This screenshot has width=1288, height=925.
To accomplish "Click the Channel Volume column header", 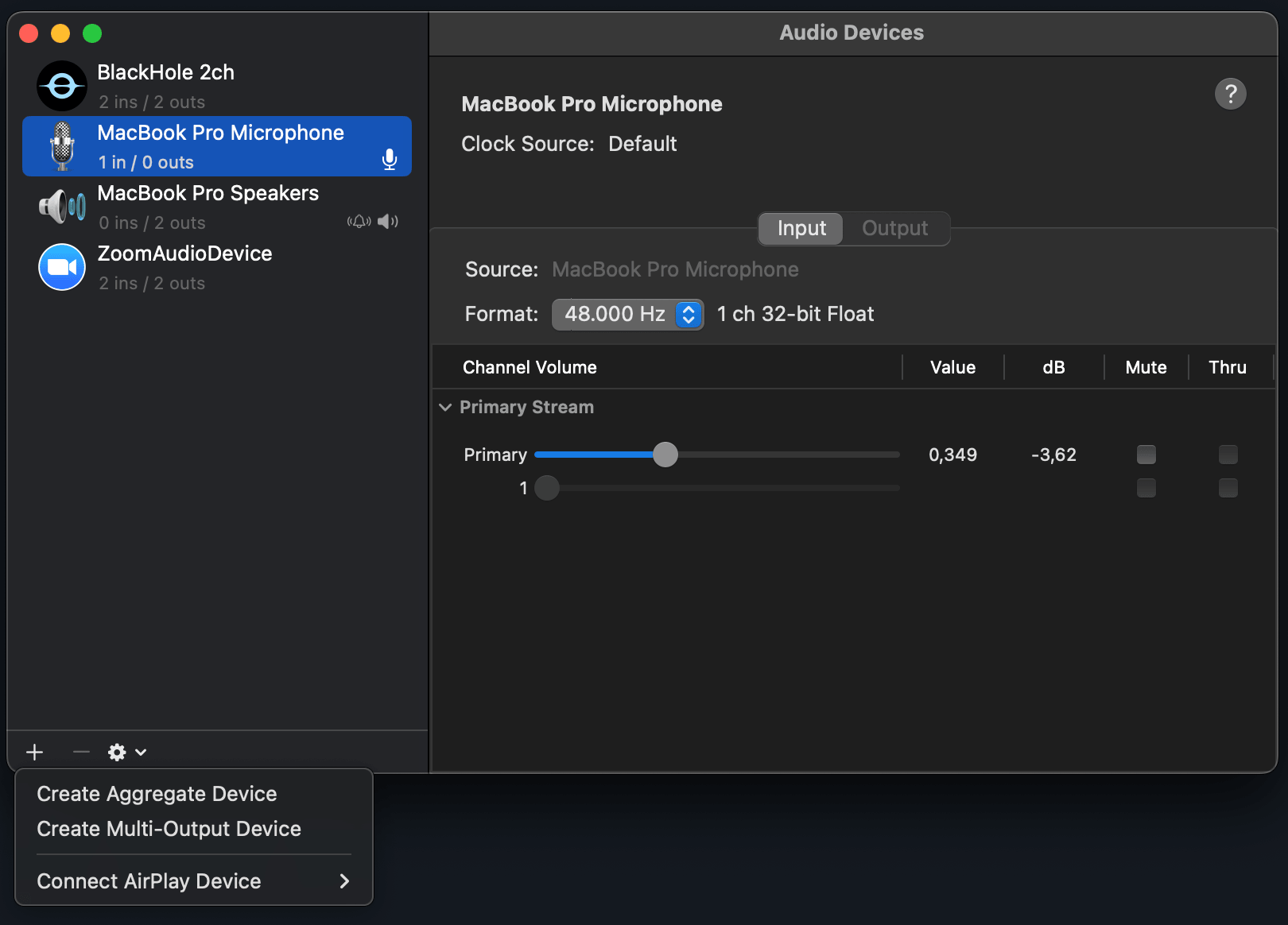I will [x=530, y=367].
